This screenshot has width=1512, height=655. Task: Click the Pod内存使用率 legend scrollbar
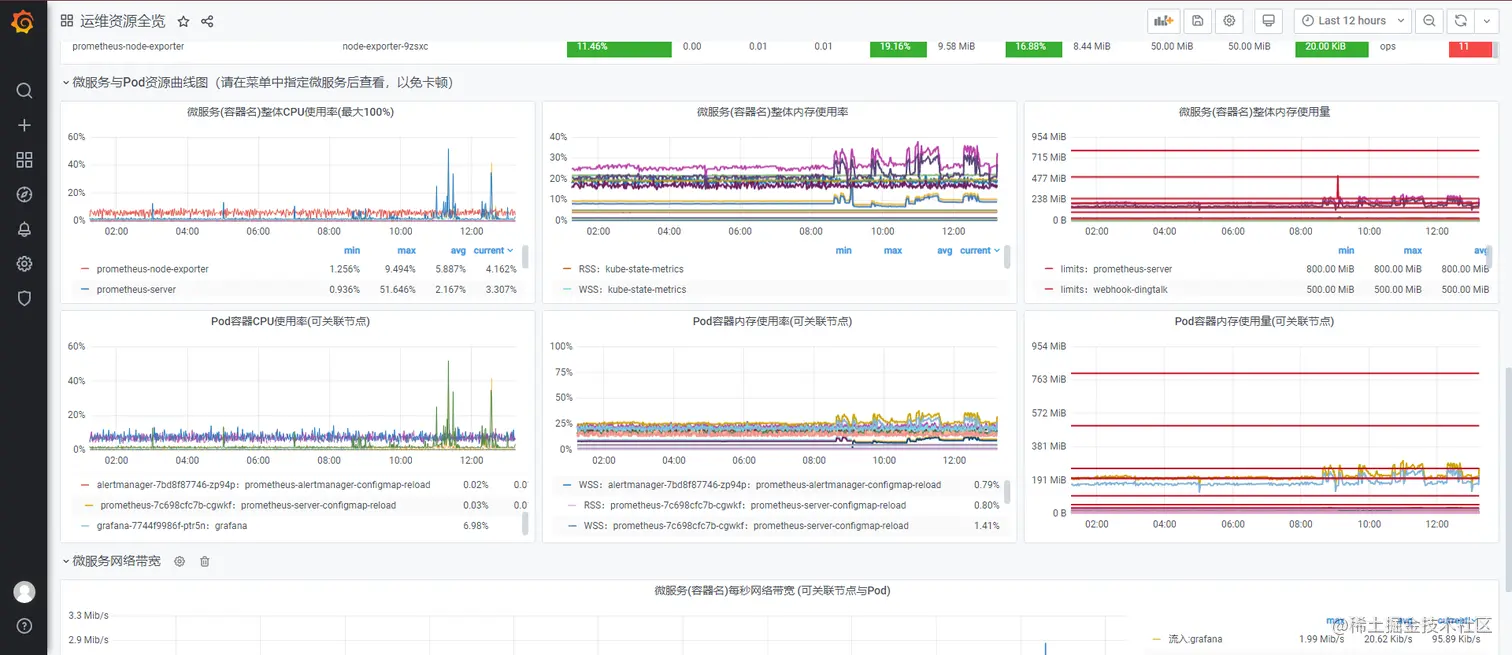pos(1007,491)
